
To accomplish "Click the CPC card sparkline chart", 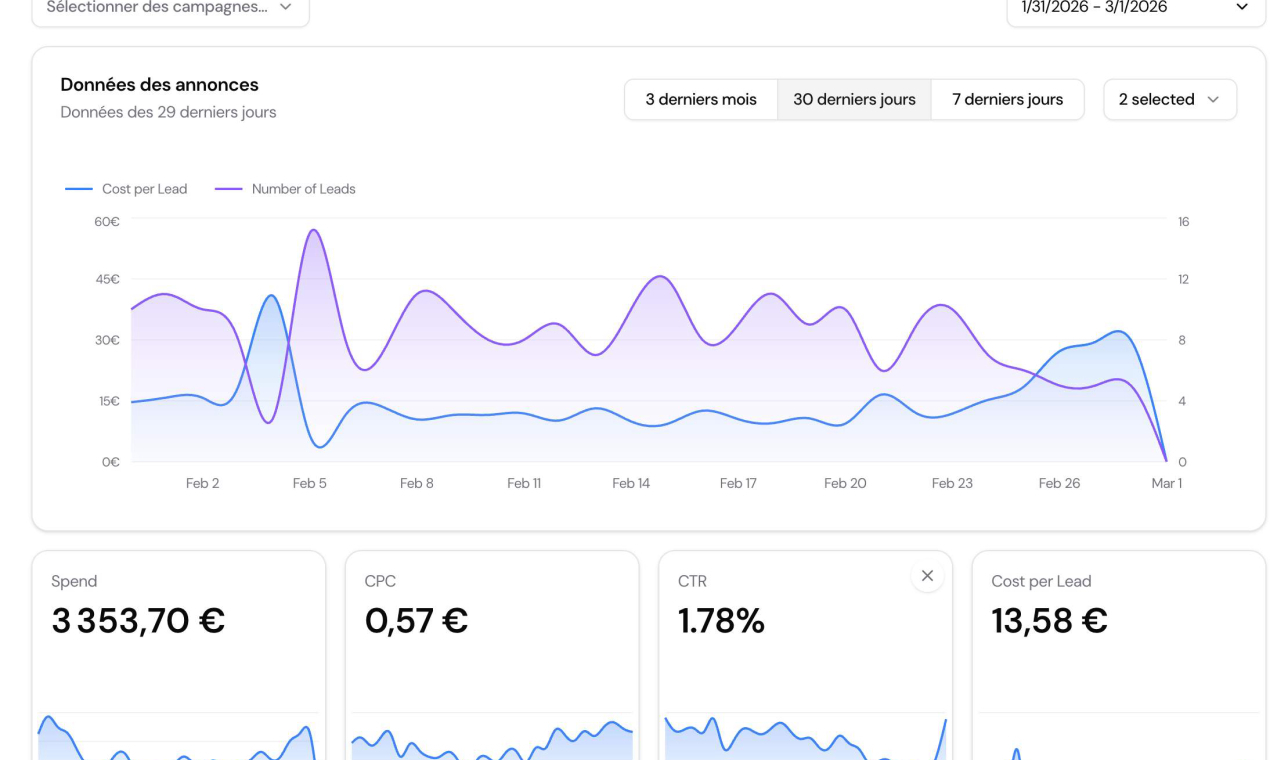I will [x=492, y=742].
